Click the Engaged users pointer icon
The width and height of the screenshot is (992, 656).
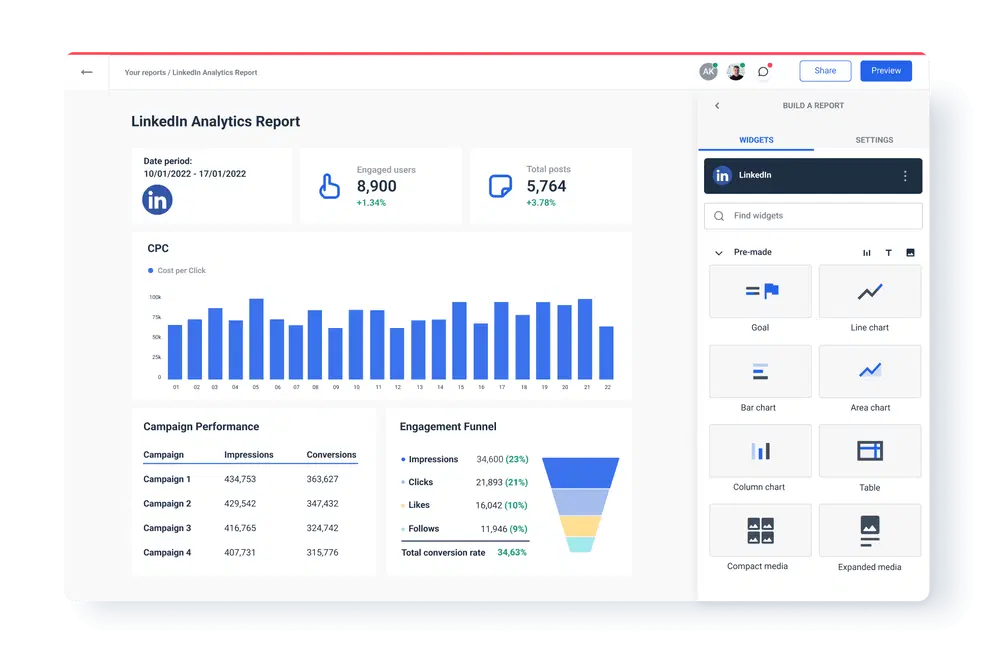pyautogui.click(x=329, y=186)
